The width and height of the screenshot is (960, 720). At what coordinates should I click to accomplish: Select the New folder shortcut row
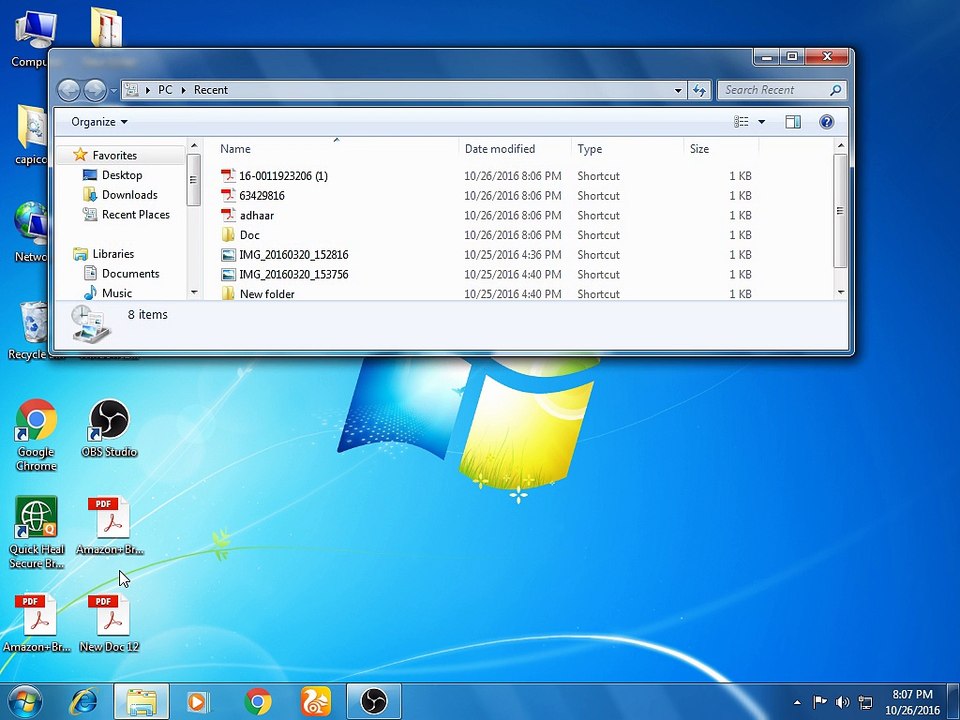487,293
